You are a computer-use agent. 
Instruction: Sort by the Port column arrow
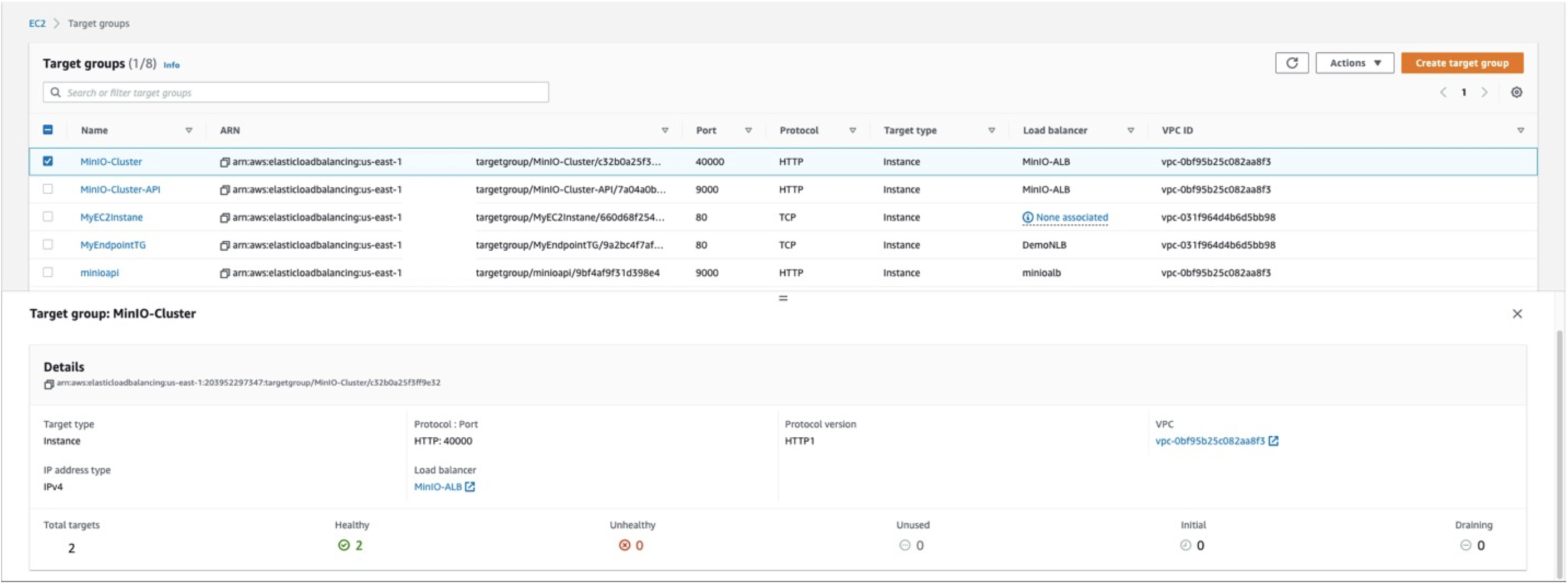click(748, 130)
